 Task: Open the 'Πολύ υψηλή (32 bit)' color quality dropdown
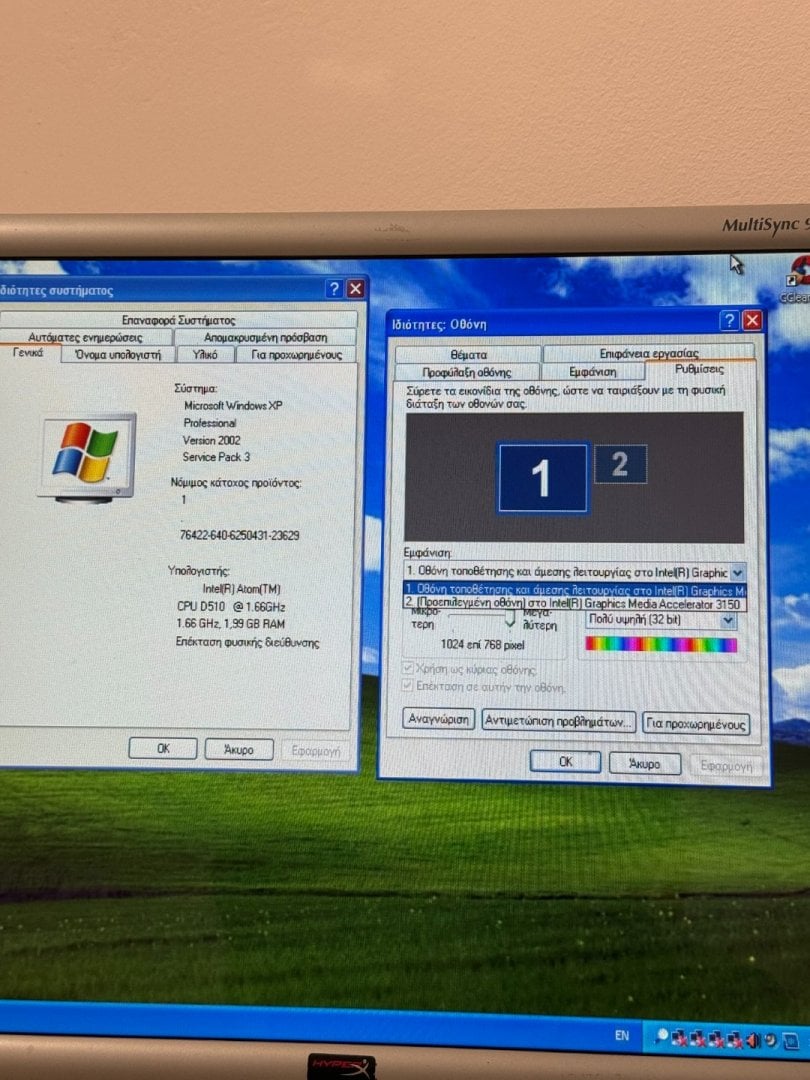point(661,619)
